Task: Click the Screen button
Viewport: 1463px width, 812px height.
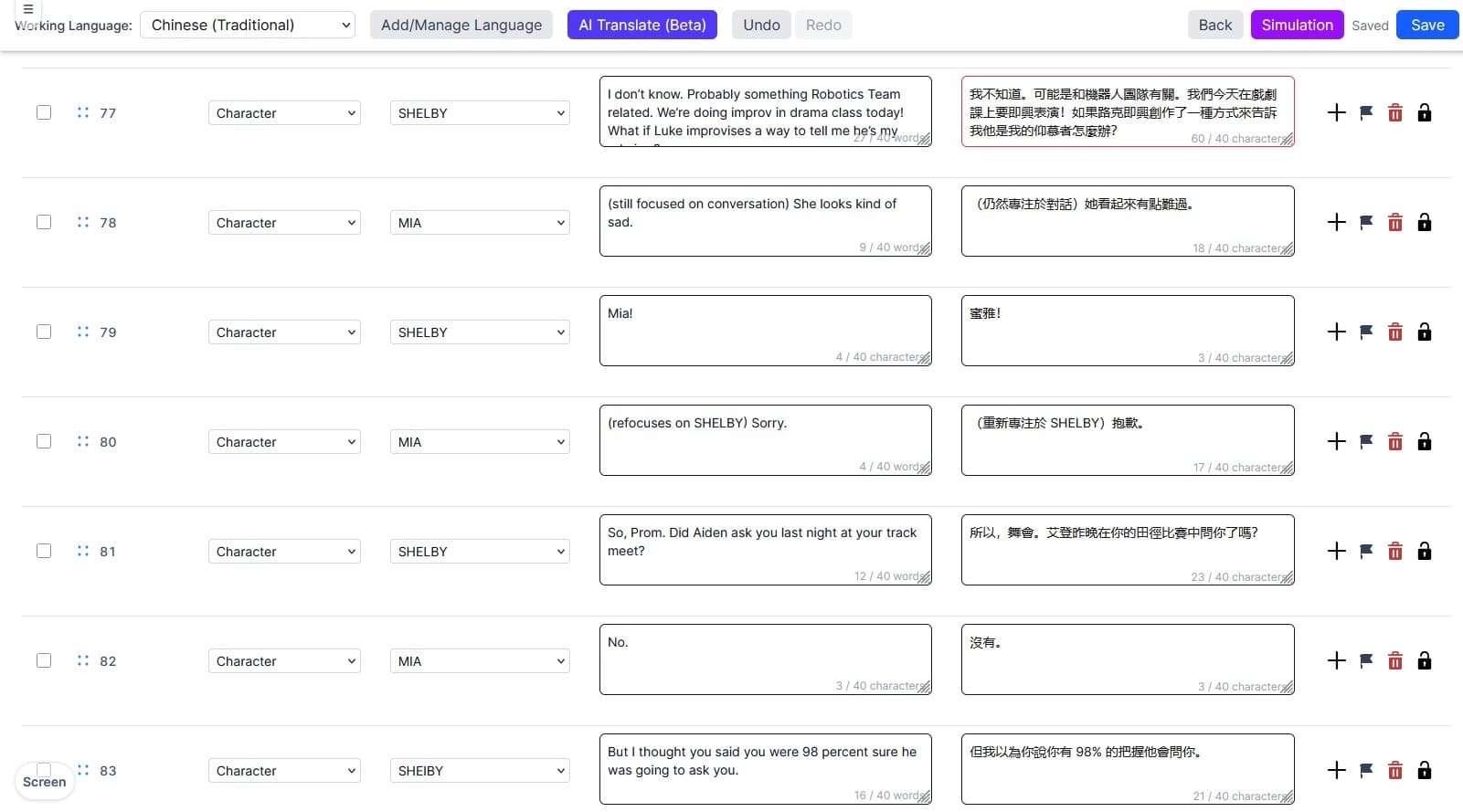Action: (44, 782)
